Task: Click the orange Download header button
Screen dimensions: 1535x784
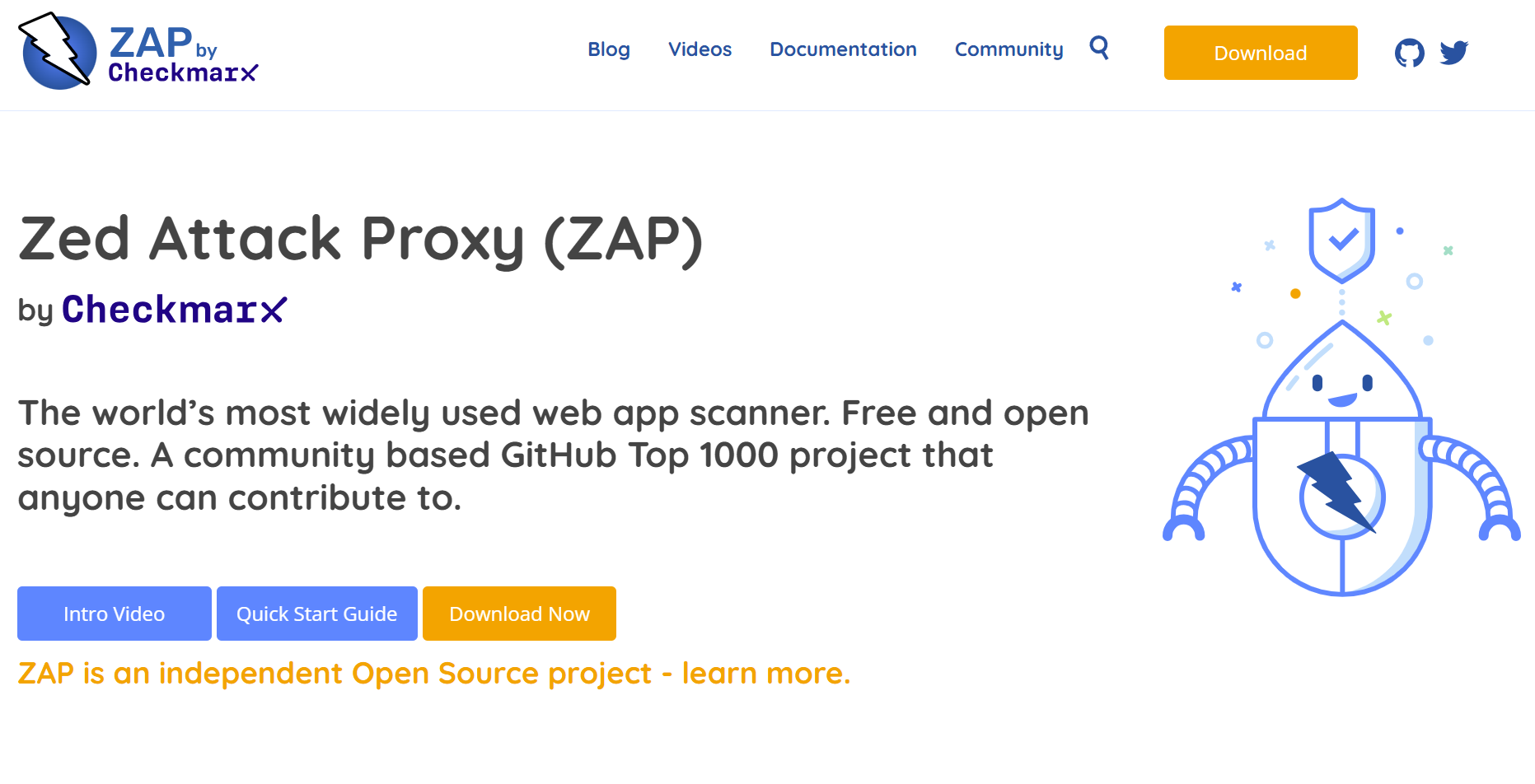Action: point(1260,53)
